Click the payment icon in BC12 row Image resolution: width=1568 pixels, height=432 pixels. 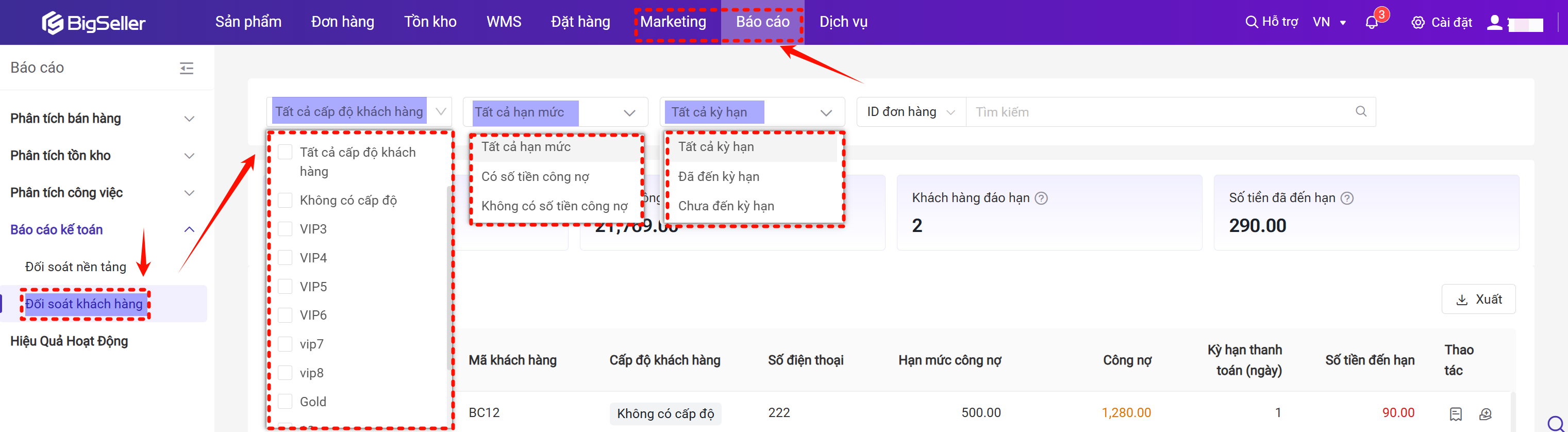[x=1485, y=414]
